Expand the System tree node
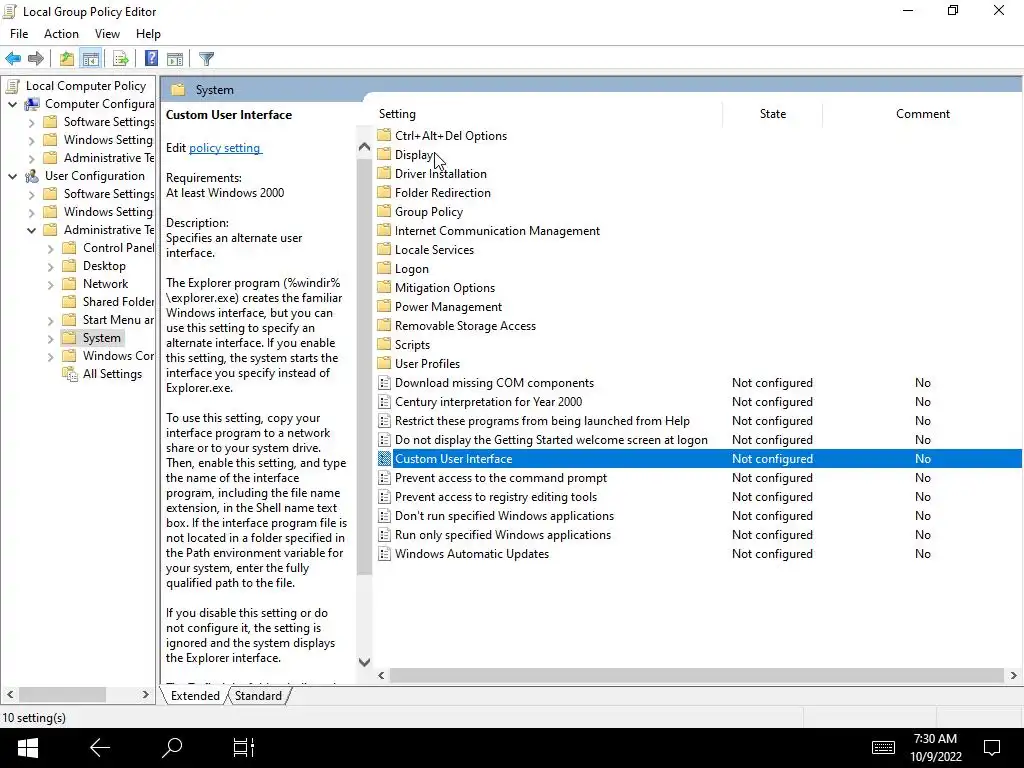This screenshot has height=768, width=1024. click(50, 338)
